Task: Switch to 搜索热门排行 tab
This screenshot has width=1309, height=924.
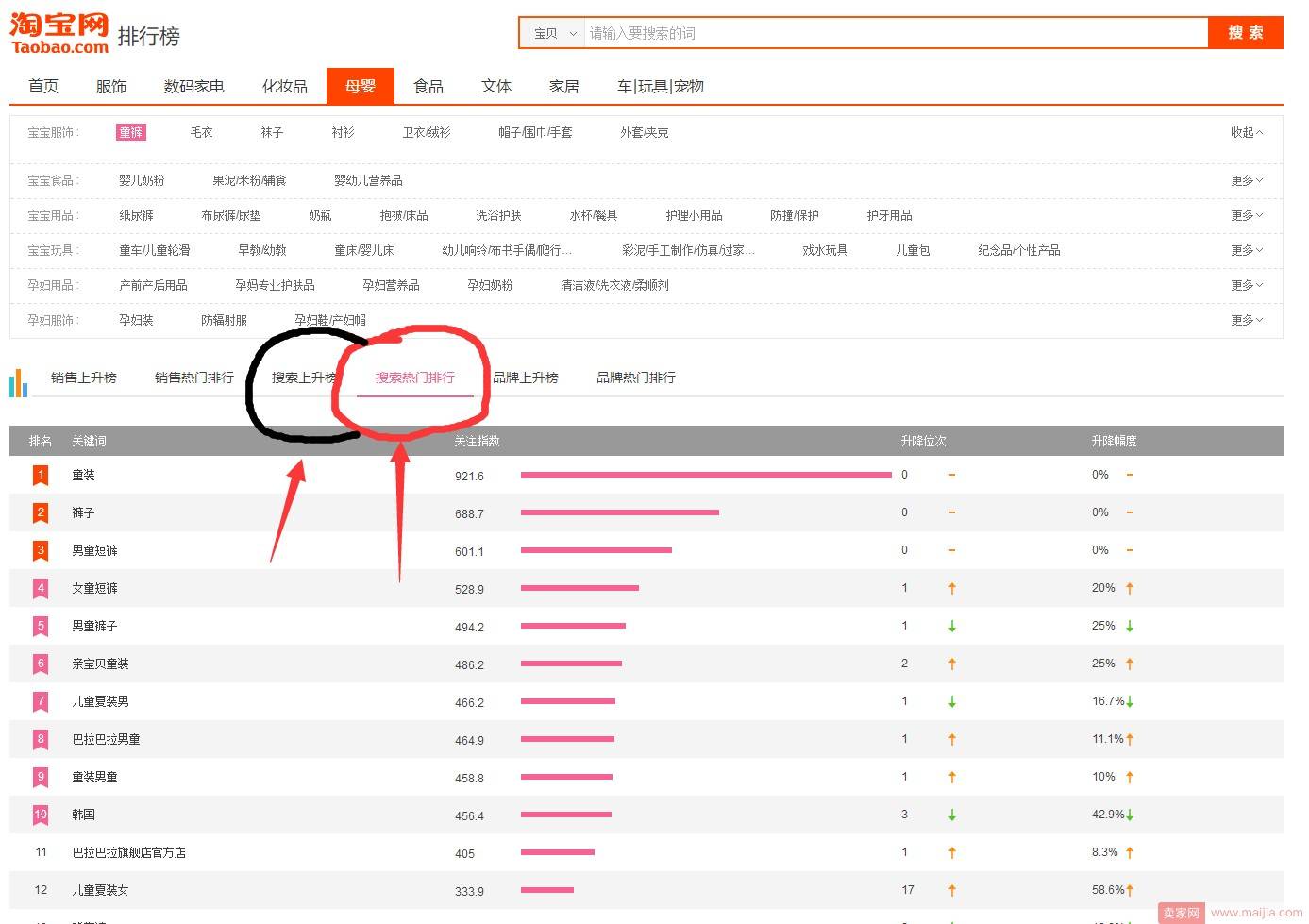Action: tap(415, 378)
